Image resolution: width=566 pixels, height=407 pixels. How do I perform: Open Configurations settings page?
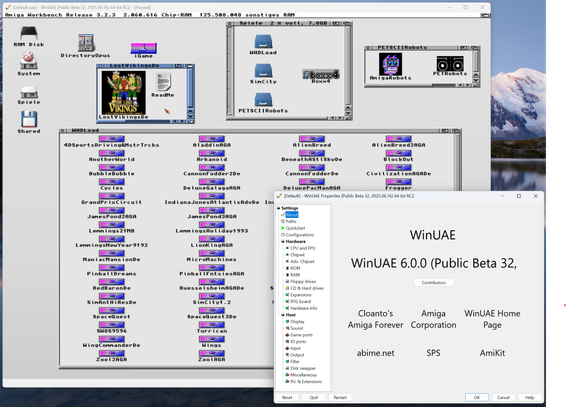click(x=300, y=235)
